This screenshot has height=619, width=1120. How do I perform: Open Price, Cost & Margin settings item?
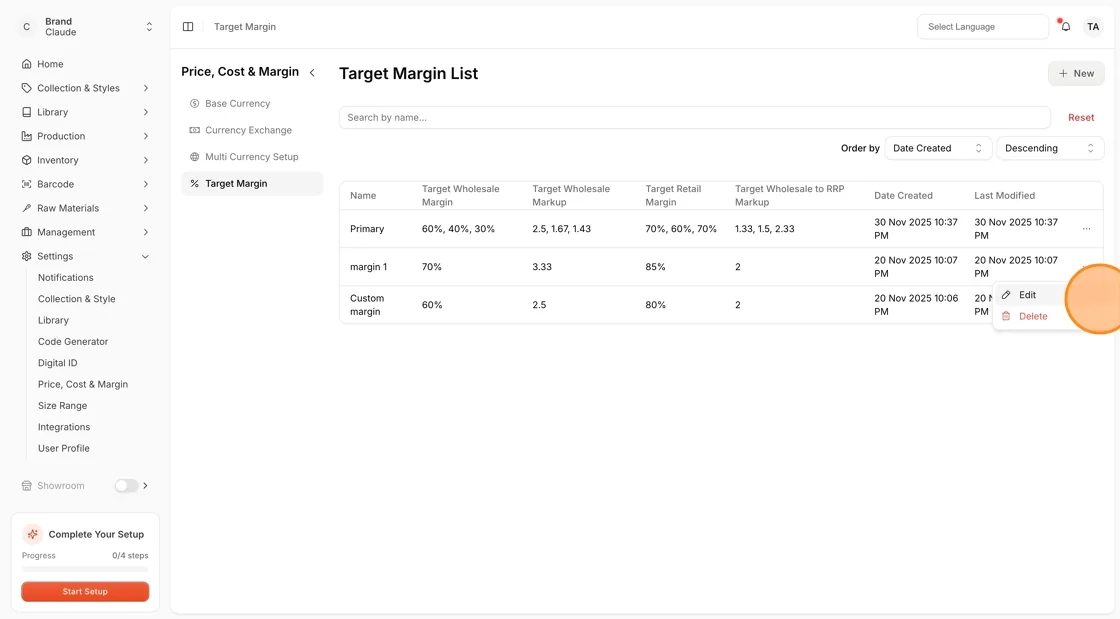pos(83,384)
